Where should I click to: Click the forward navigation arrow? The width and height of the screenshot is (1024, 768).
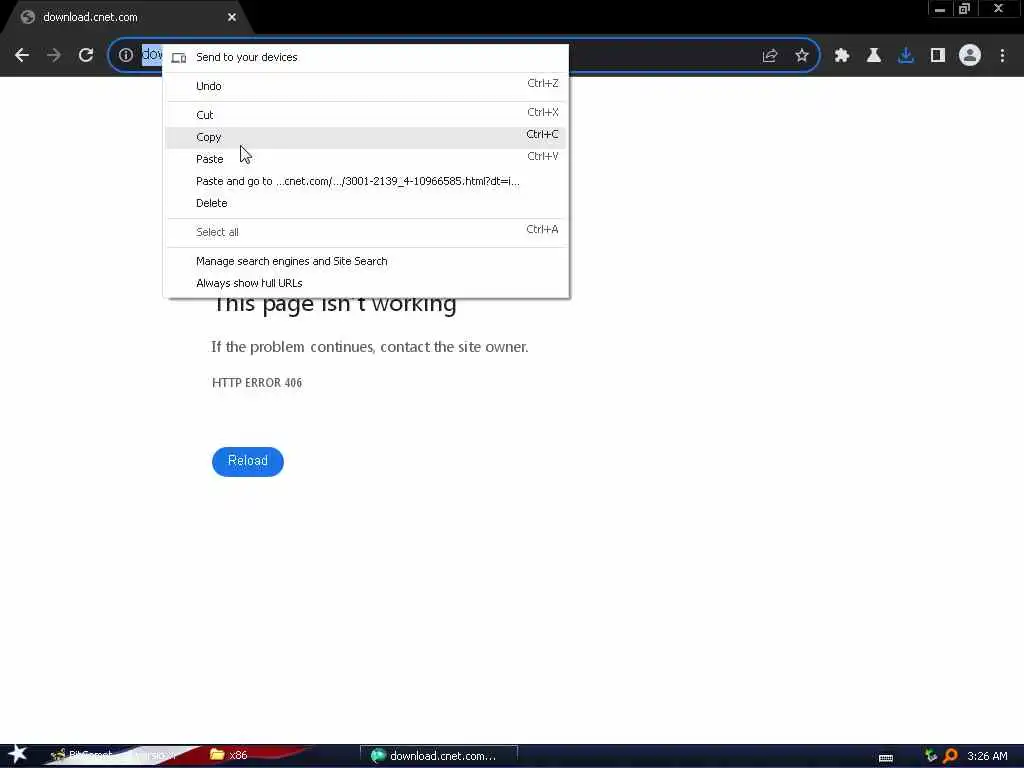click(x=54, y=56)
